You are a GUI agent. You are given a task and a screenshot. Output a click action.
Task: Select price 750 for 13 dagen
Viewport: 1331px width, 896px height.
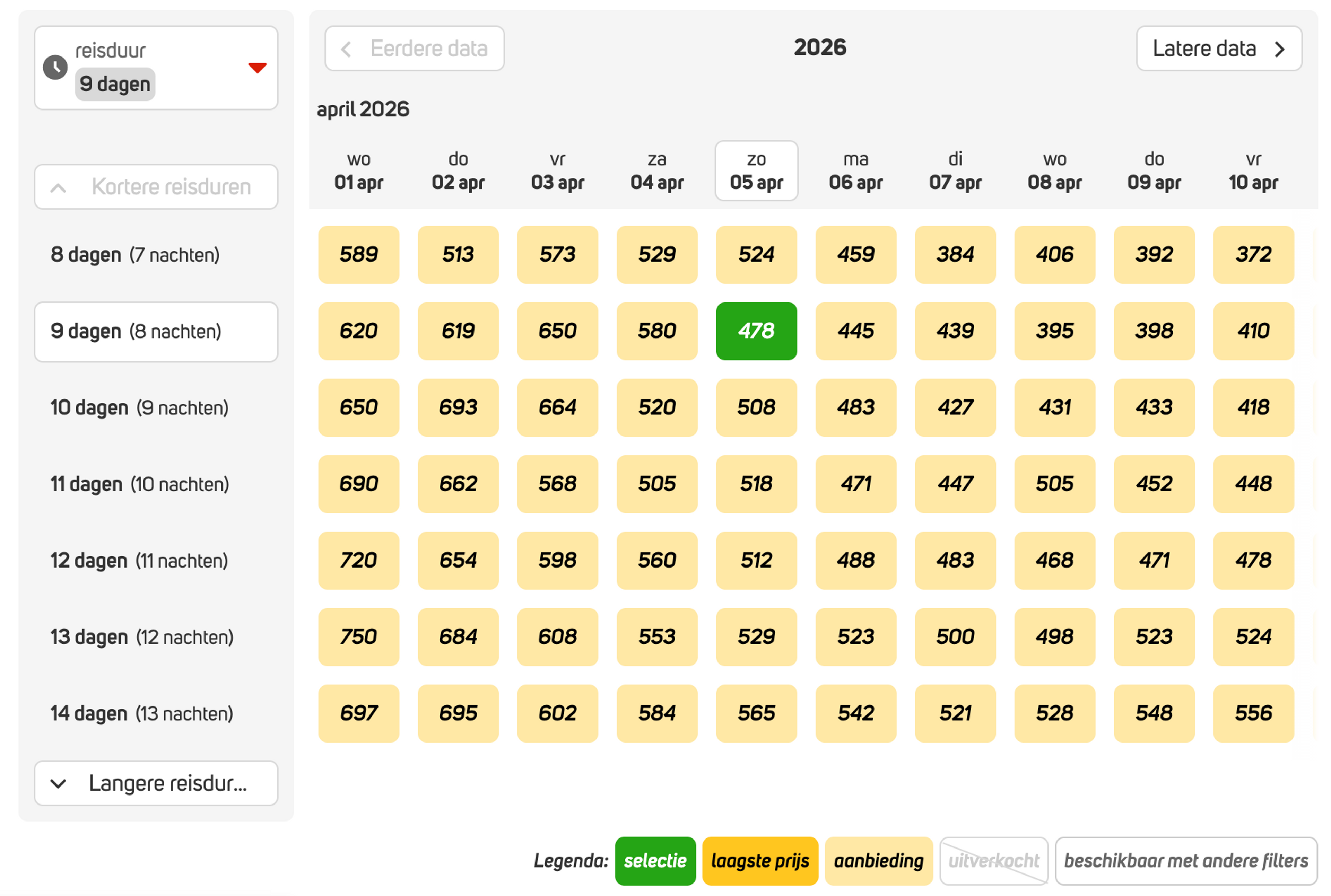tap(358, 637)
